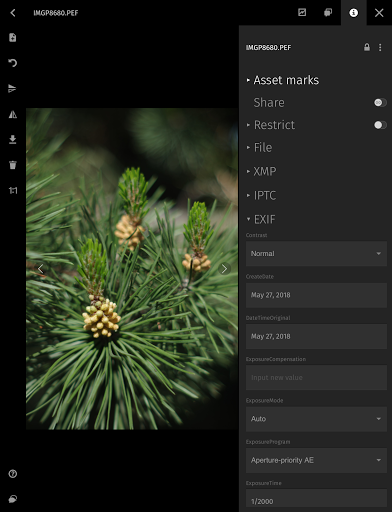Viewport: 392px width, 512px height.
Task: Collapse the EXIF section
Action: point(261,219)
